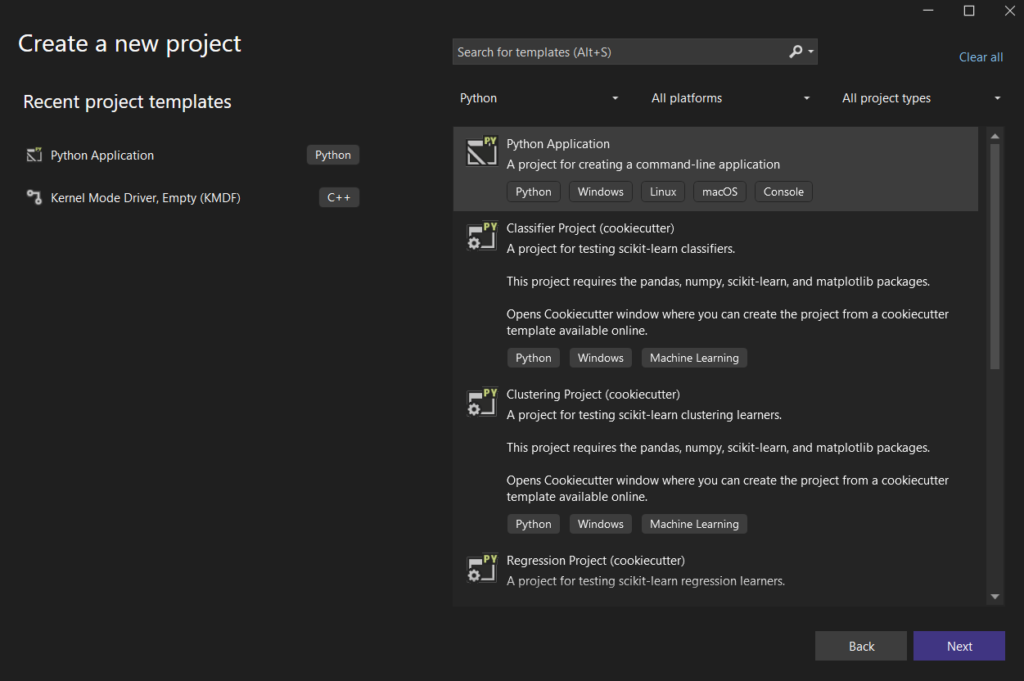
Task: Click the template list vertical scrollbar thumb
Action: (x=995, y=255)
